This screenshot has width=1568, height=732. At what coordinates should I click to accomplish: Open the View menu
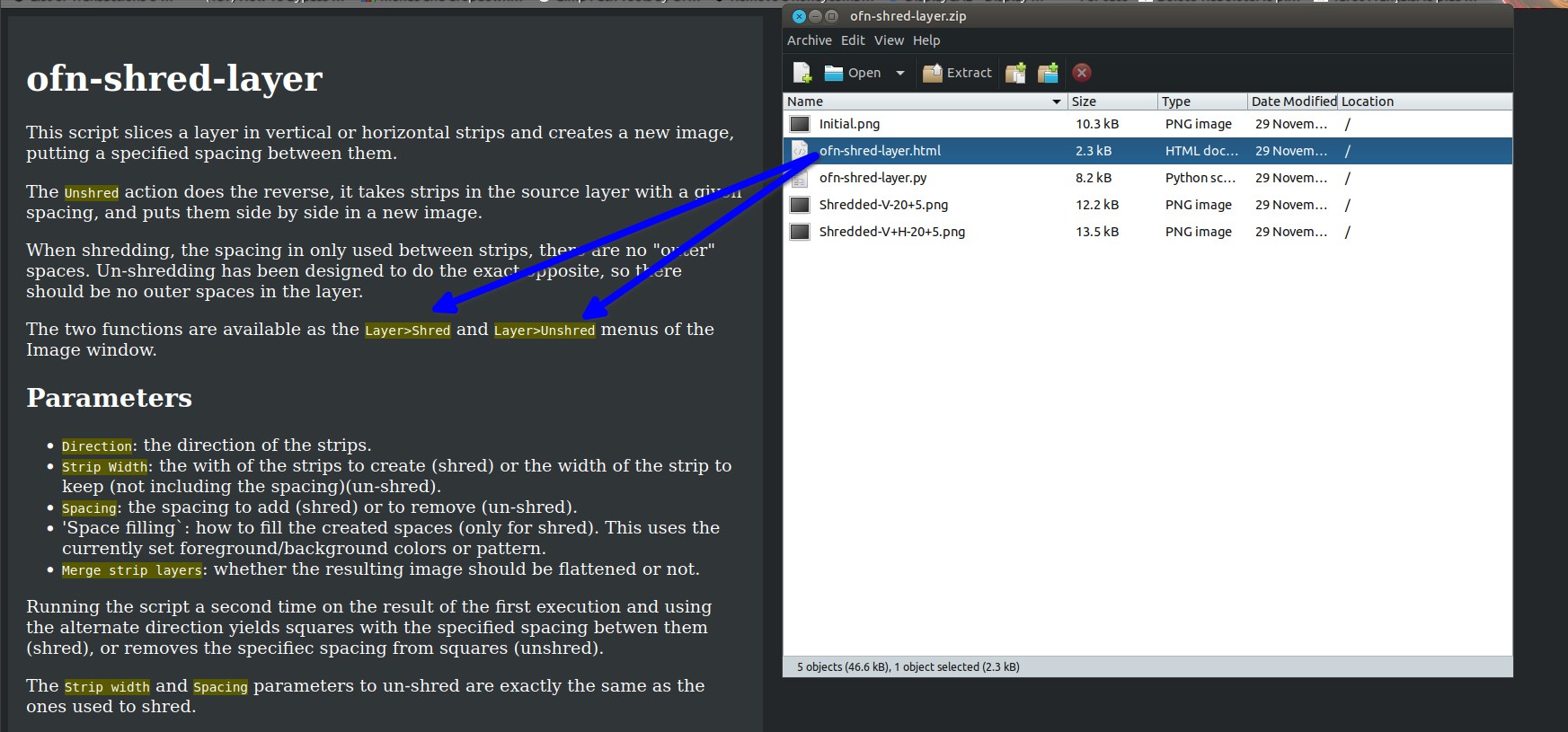tap(889, 40)
